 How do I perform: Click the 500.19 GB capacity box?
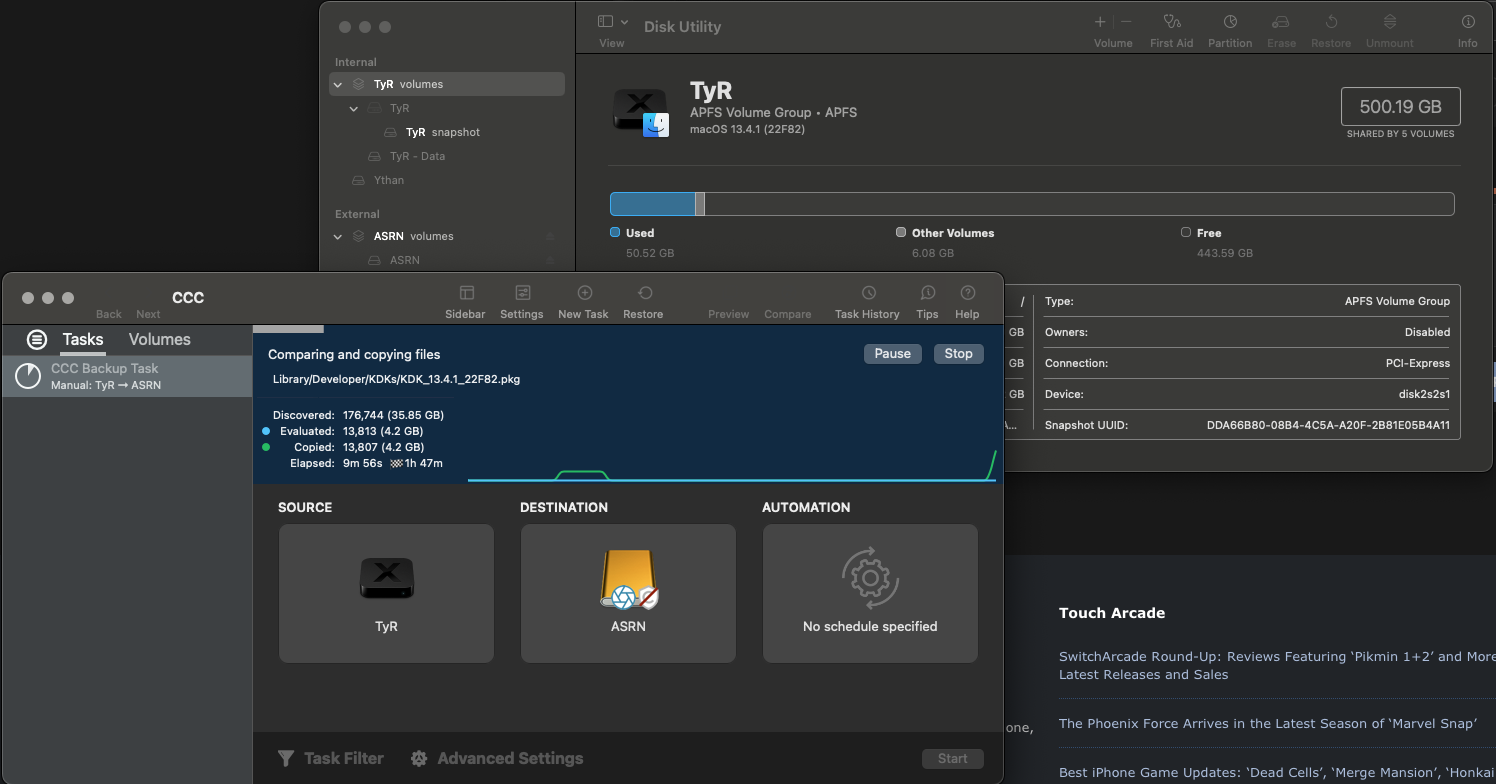pyautogui.click(x=1400, y=107)
